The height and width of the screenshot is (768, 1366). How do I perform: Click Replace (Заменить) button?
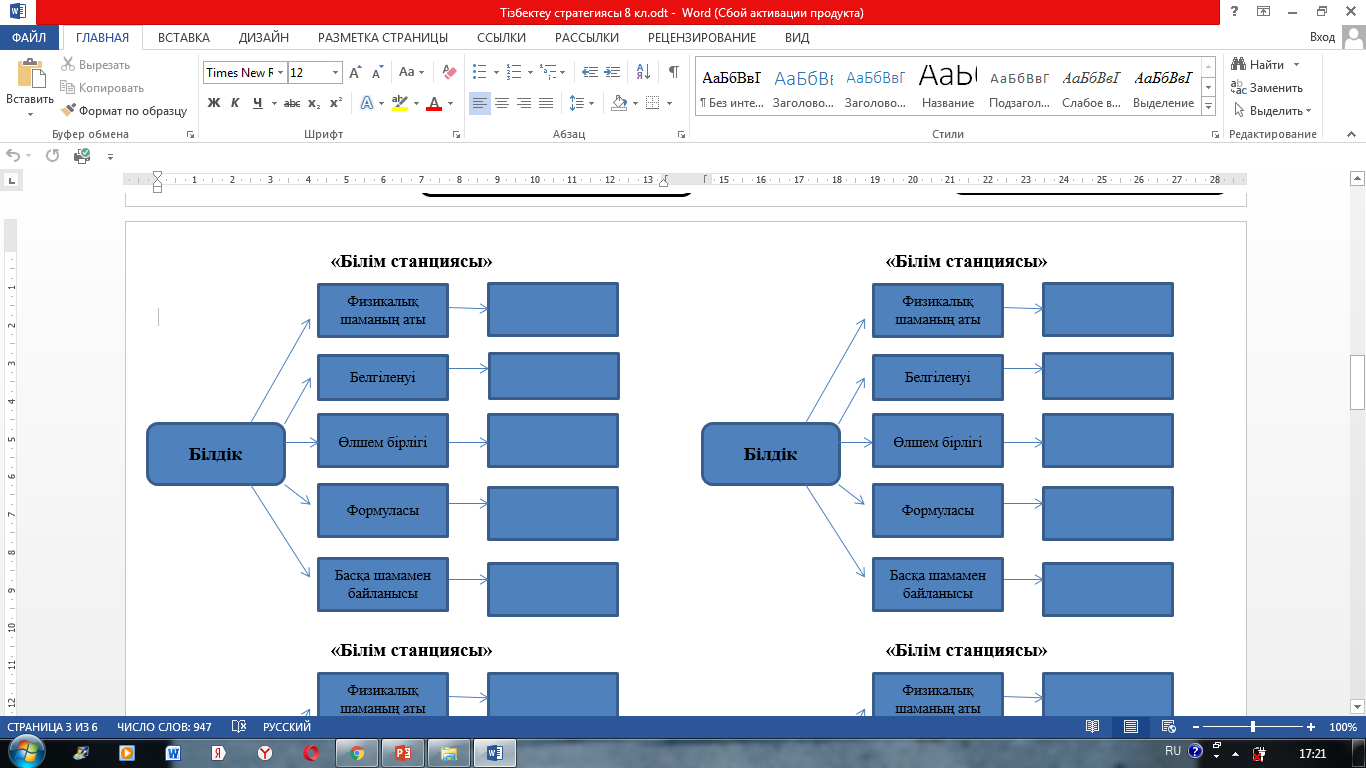tap(1267, 88)
